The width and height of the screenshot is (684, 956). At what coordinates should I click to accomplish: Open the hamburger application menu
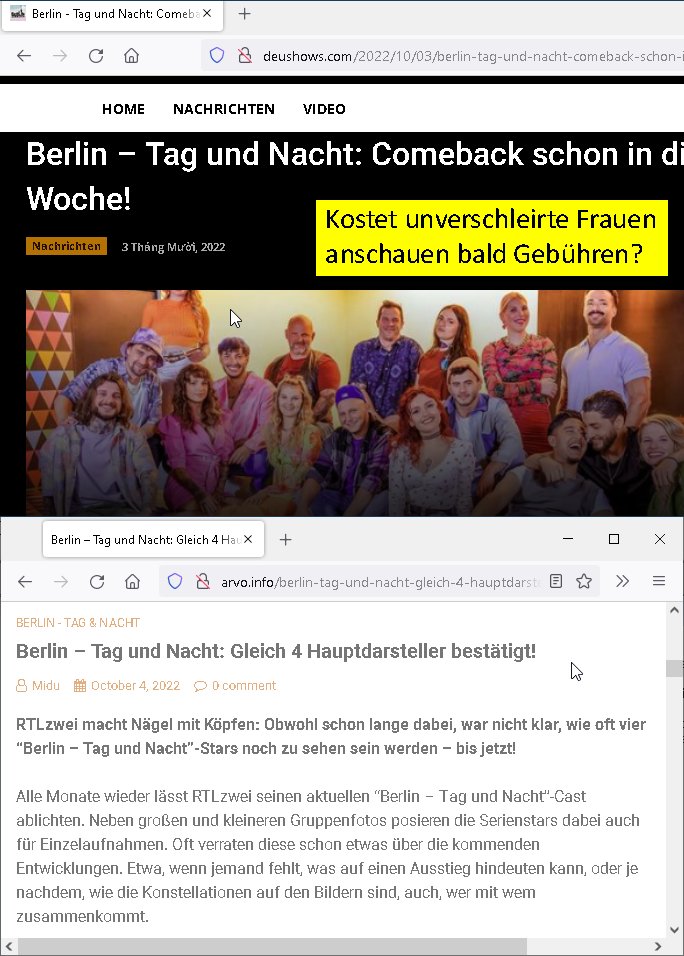[x=659, y=581]
